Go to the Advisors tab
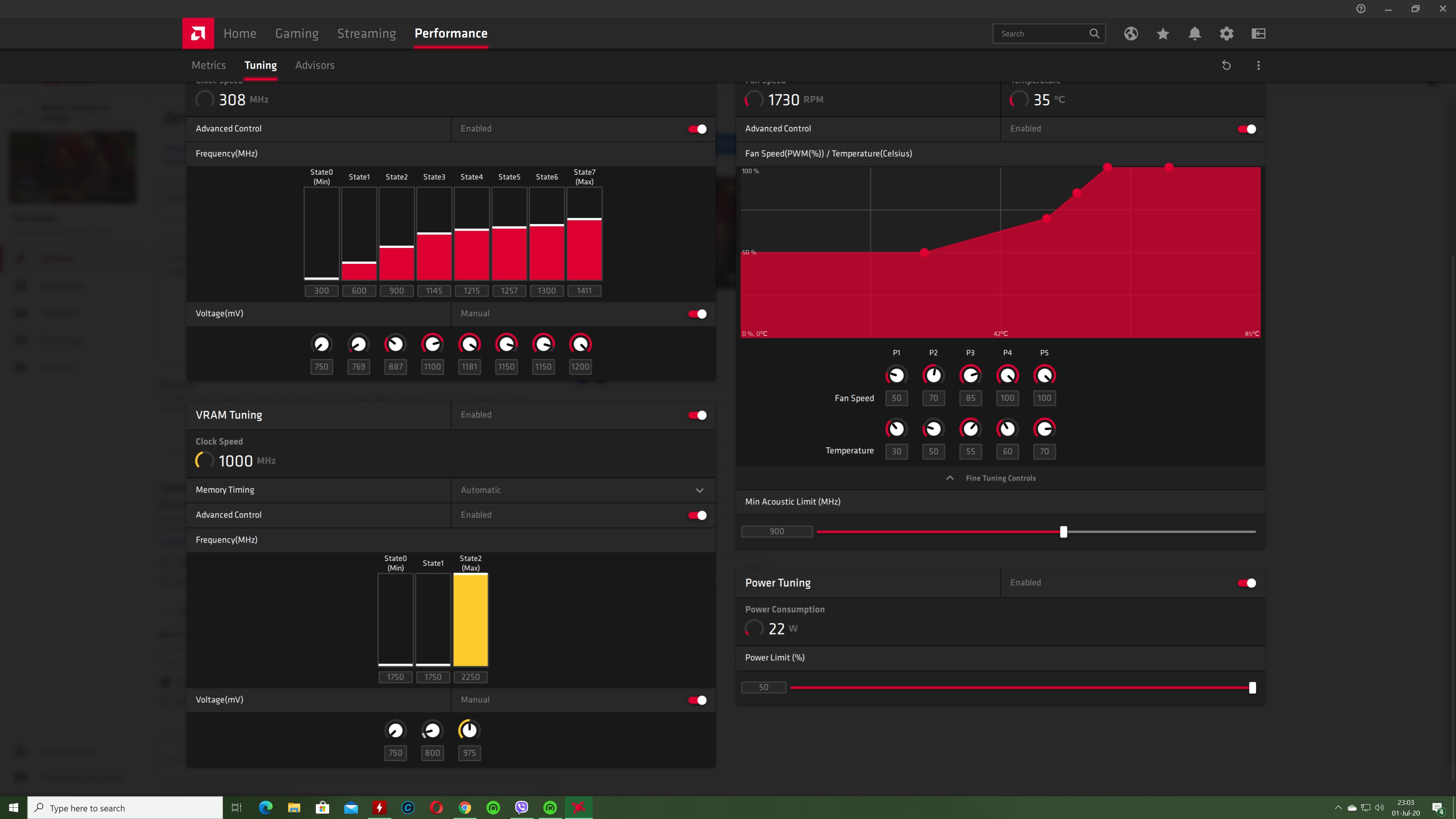Screen dimensions: 1456x819 (x=315, y=66)
